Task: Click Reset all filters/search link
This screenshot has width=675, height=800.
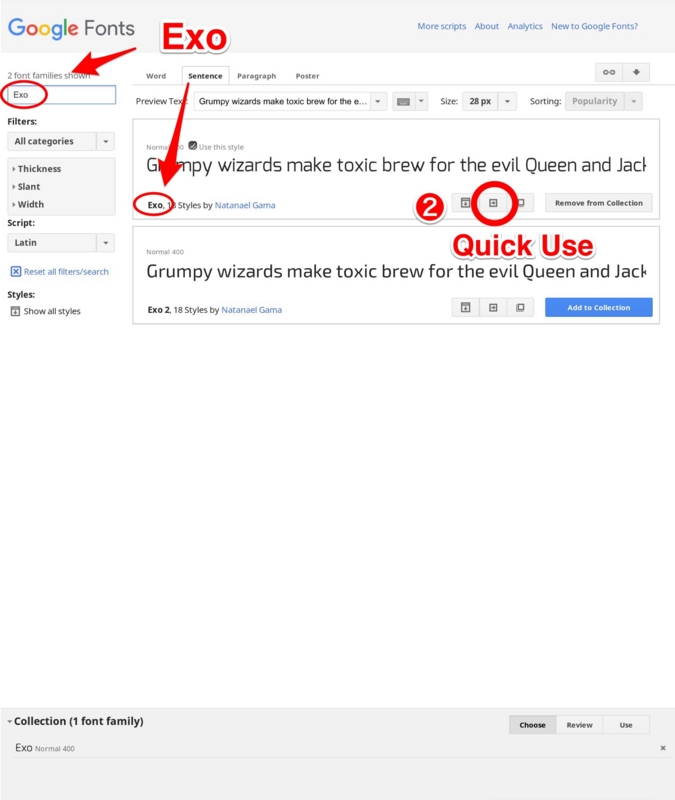Action: pyautogui.click(x=66, y=272)
